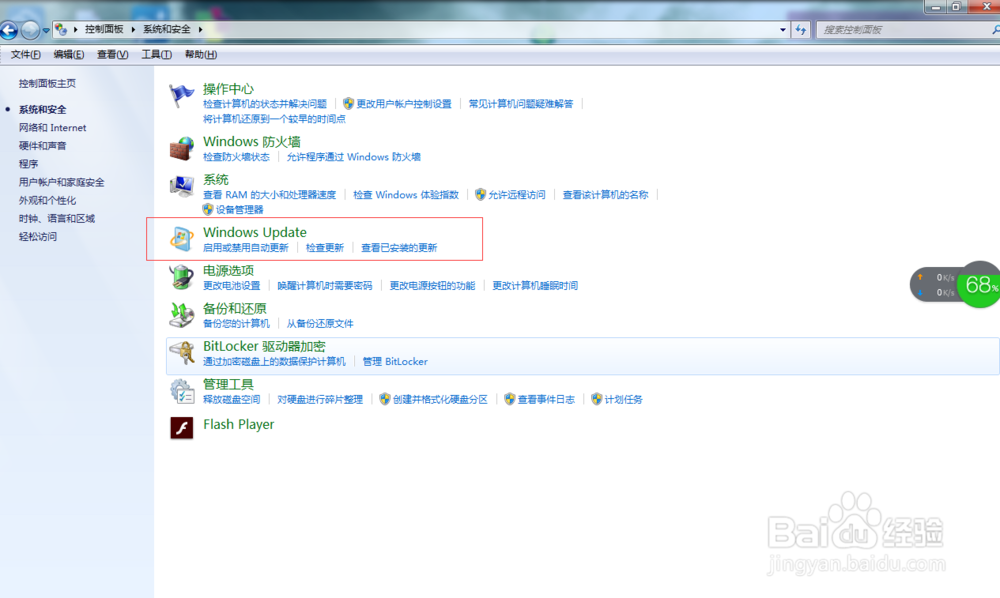Open the recent pages dropdown arrow
The width and height of the screenshot is (1000, 598).
46,30
